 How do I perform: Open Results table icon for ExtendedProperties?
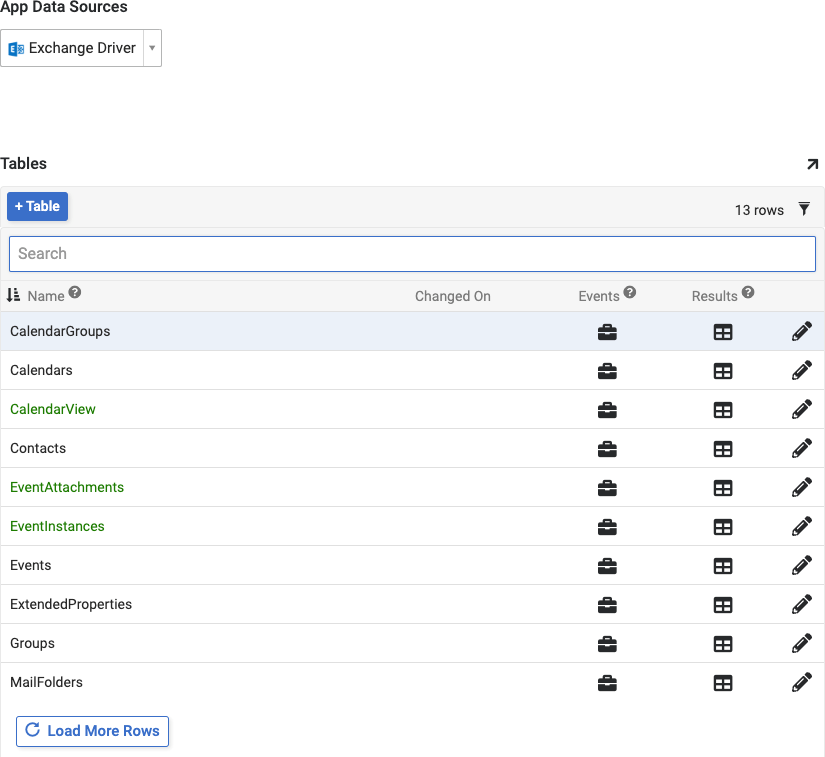(x=723, y=605)
